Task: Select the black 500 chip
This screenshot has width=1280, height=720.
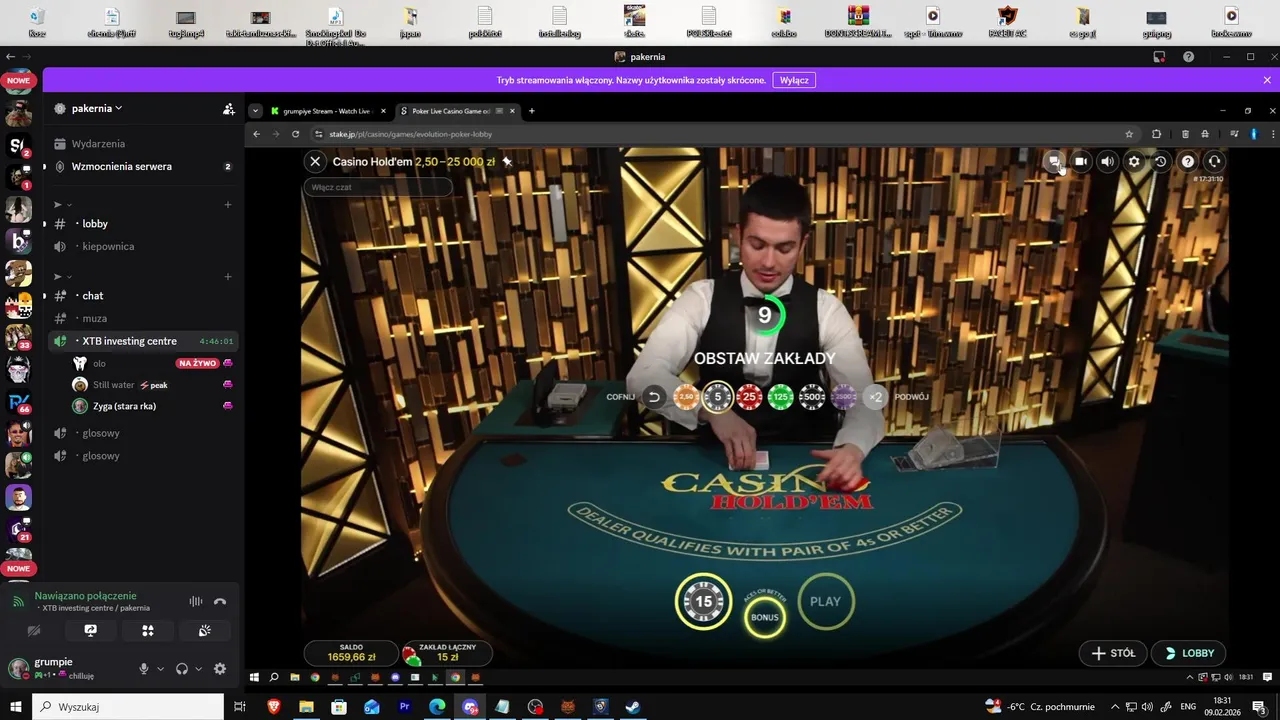Action: [x=813, y=397]
